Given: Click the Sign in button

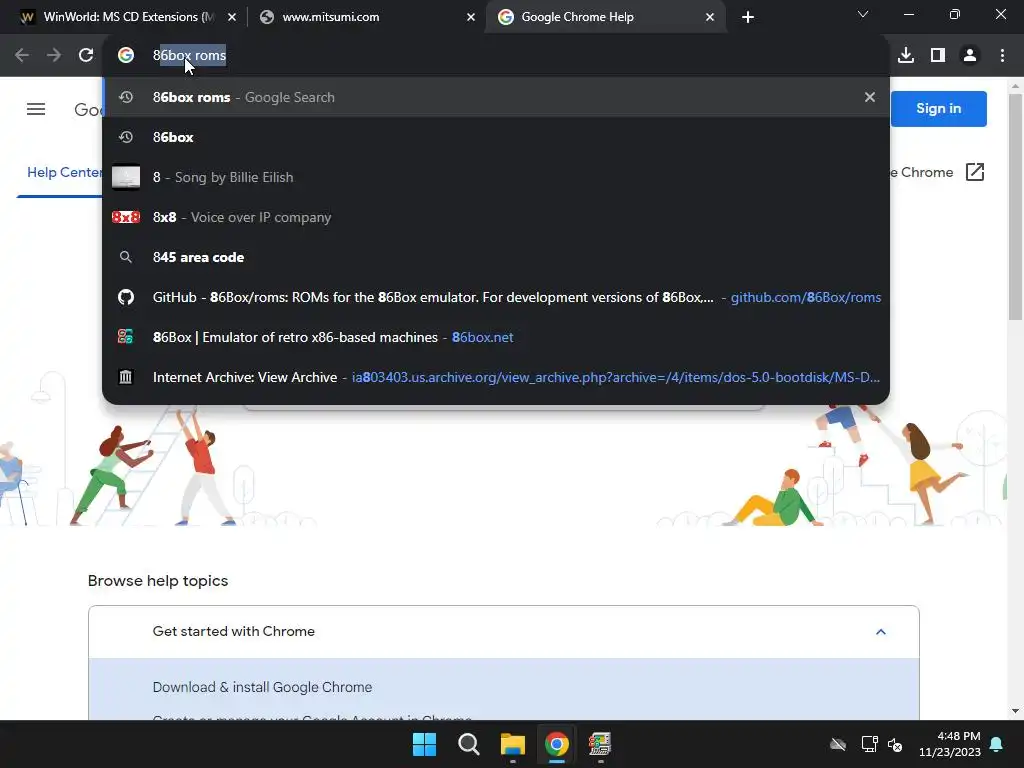Looking at the screenshot, I should coord(938,108).
